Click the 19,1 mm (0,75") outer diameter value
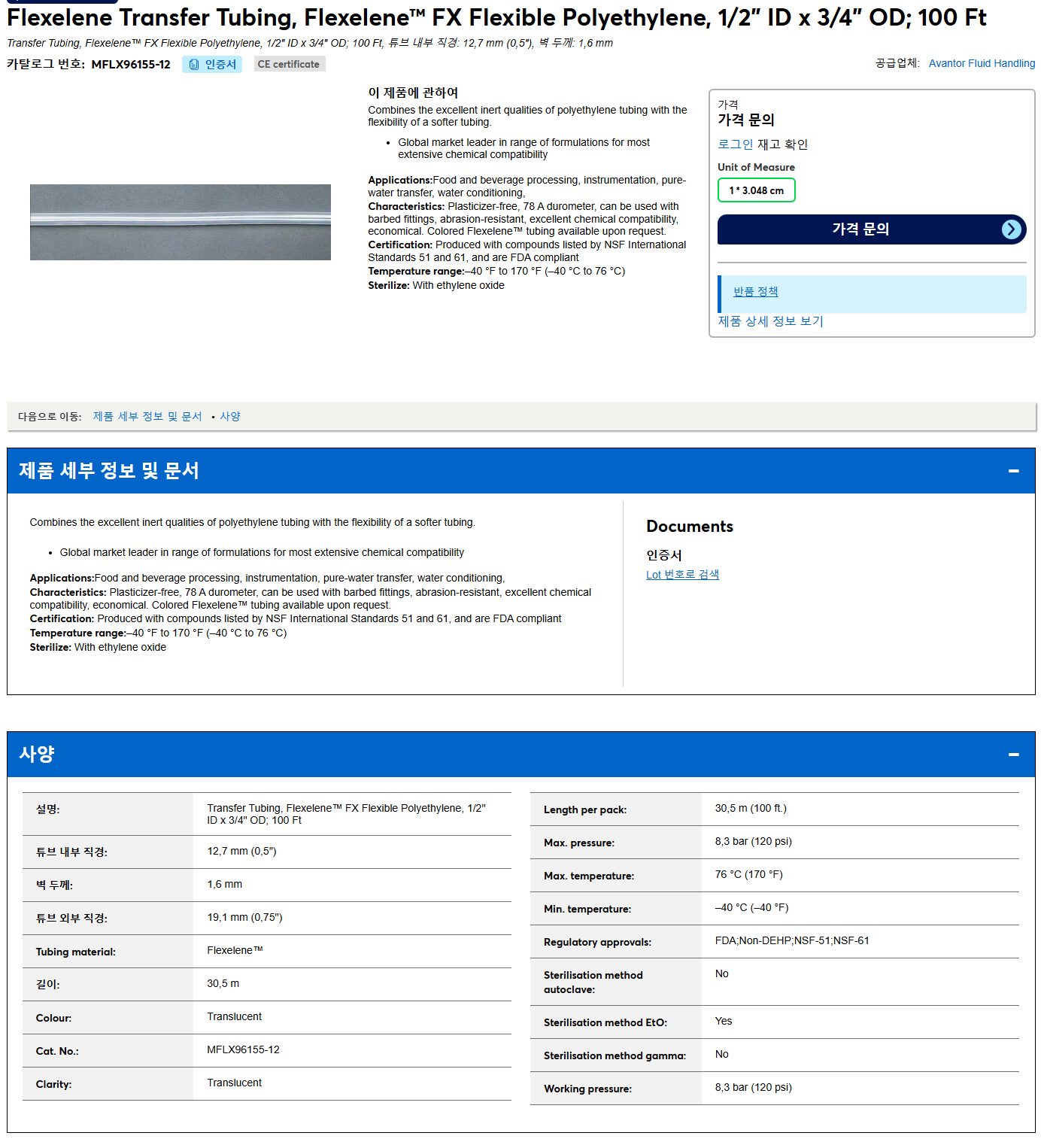The image size is (1041, 1148). (244, 918)
